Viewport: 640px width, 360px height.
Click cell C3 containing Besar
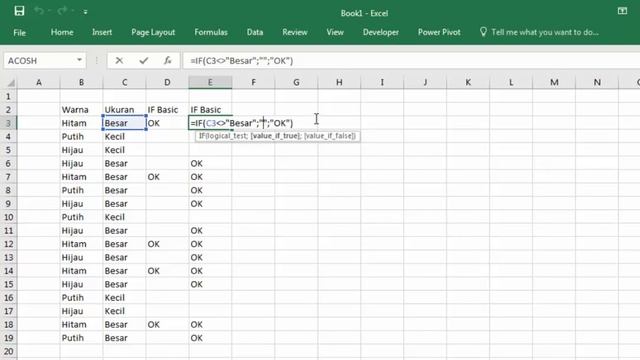[124, 123]
